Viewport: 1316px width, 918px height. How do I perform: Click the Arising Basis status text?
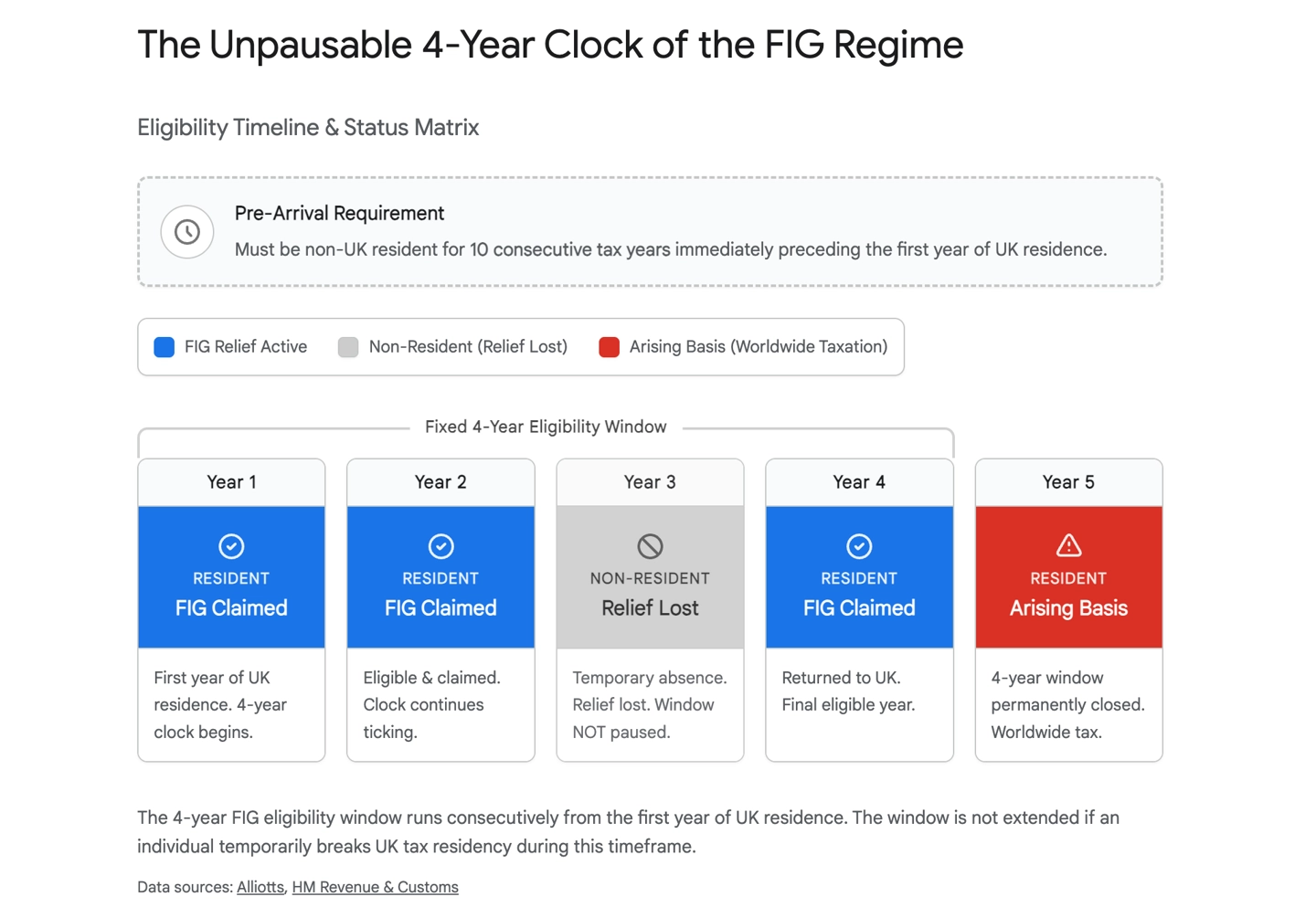tap(1068, 608)
